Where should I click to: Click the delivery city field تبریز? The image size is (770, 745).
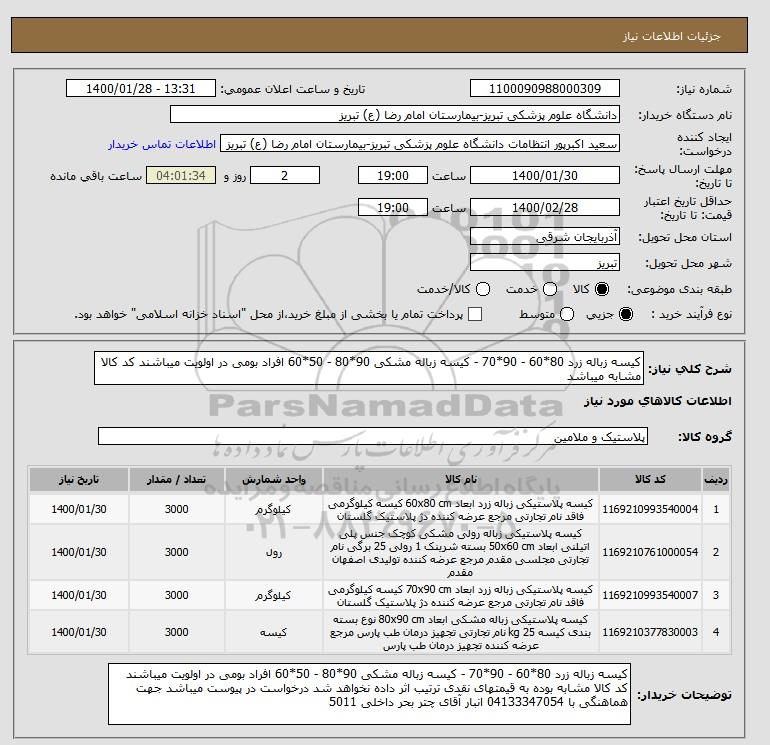coord(545,263)
